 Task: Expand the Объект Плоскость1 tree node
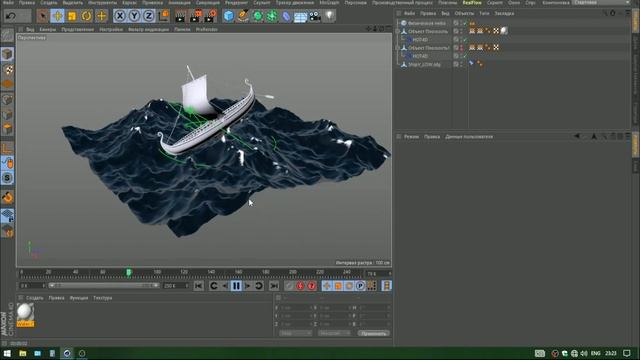[398, 48]
